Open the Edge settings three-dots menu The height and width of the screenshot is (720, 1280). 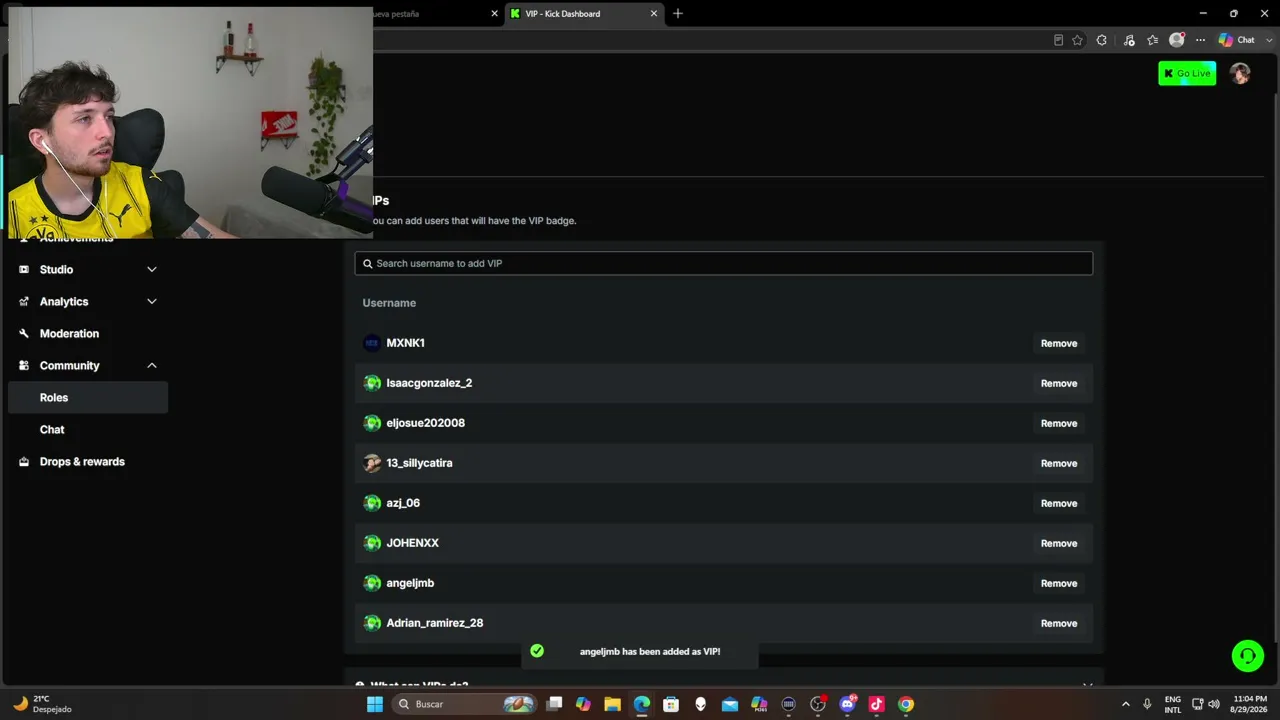pos(1200,40)
